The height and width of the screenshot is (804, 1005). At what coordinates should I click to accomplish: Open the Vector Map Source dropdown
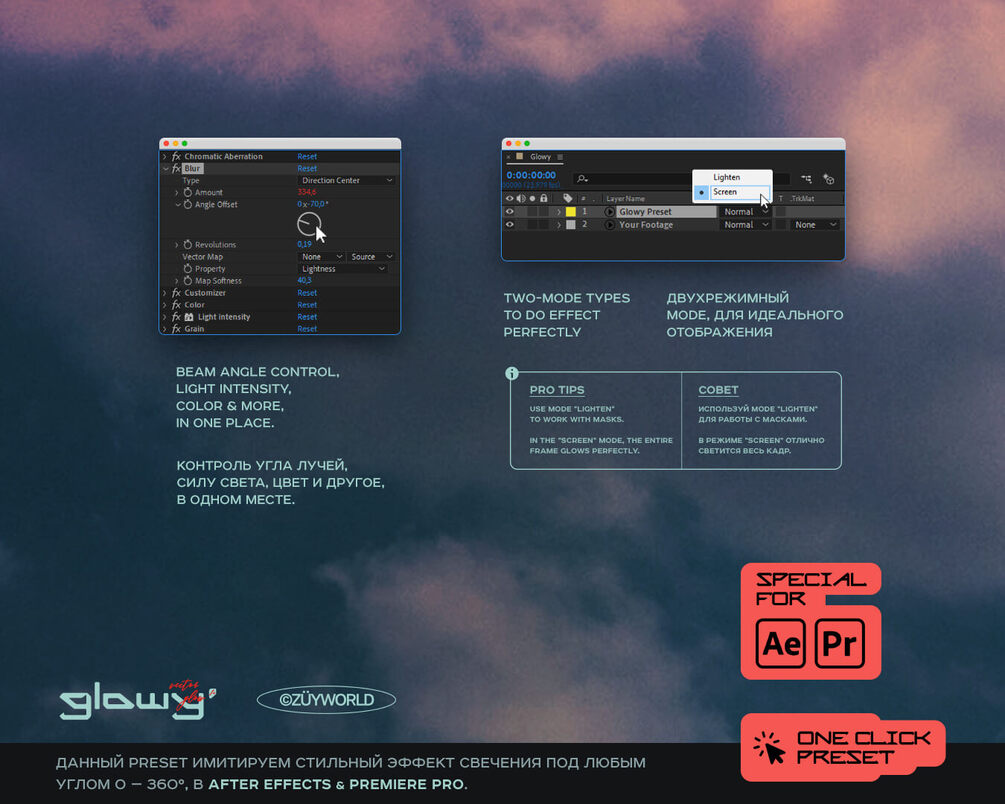[370, 256]
